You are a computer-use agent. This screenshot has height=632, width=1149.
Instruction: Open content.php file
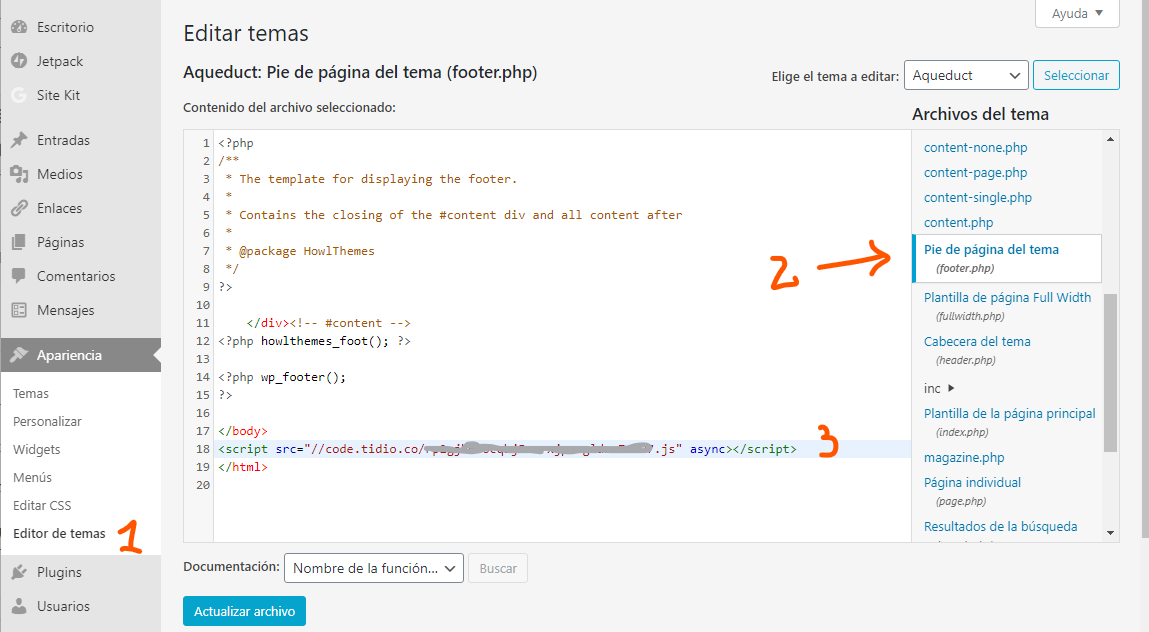point(958,222)
